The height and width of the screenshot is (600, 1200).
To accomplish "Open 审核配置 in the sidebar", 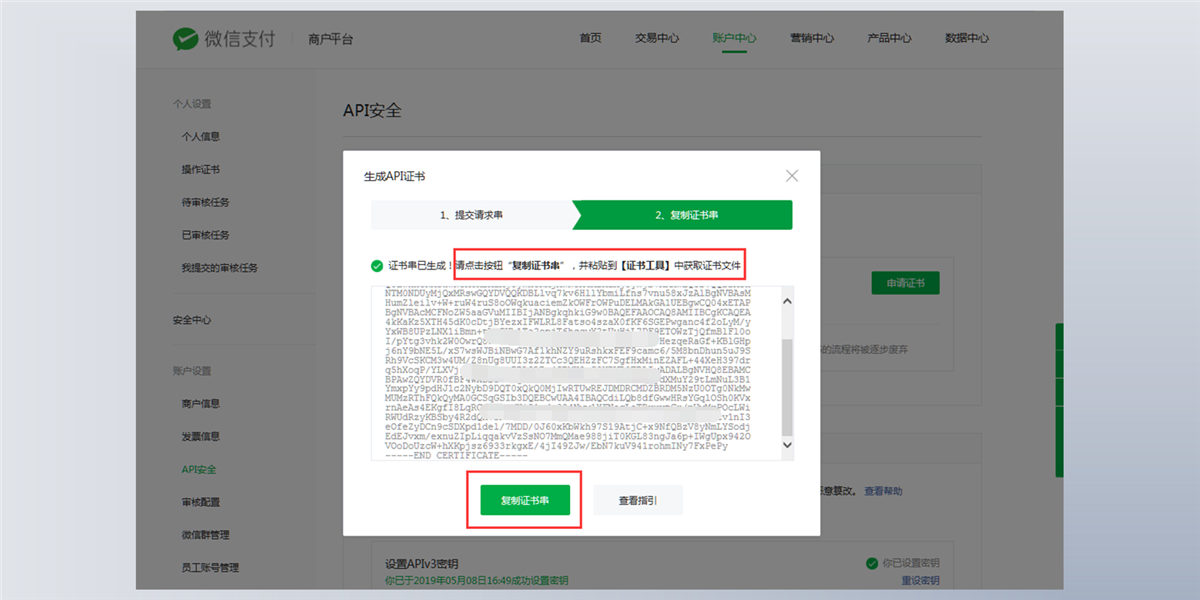I will click(200, 502).
